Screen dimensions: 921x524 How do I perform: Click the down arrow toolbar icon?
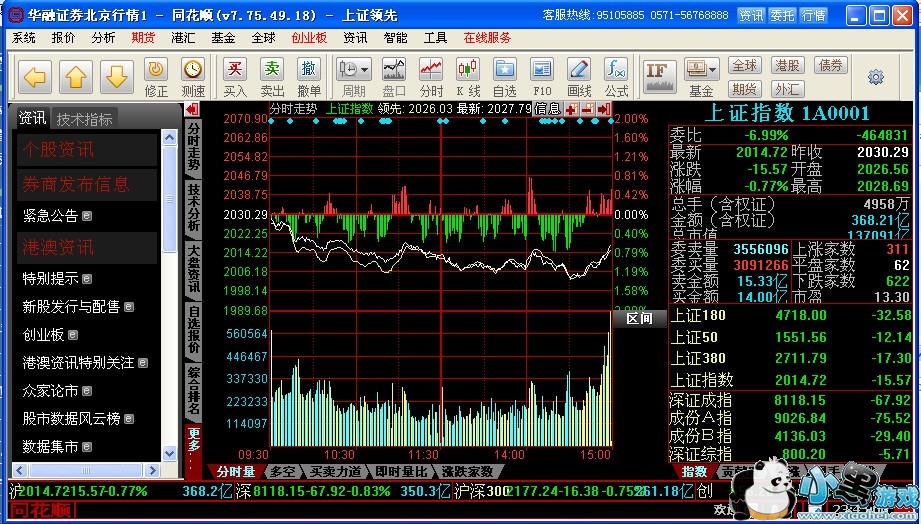pos(117,76)
